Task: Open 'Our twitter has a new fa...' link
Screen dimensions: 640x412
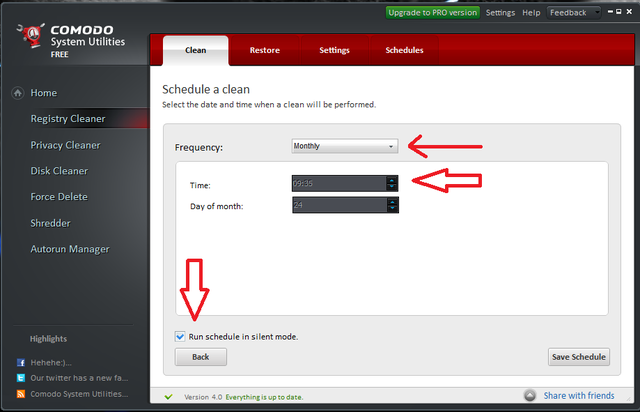Action: pos(79,378)
